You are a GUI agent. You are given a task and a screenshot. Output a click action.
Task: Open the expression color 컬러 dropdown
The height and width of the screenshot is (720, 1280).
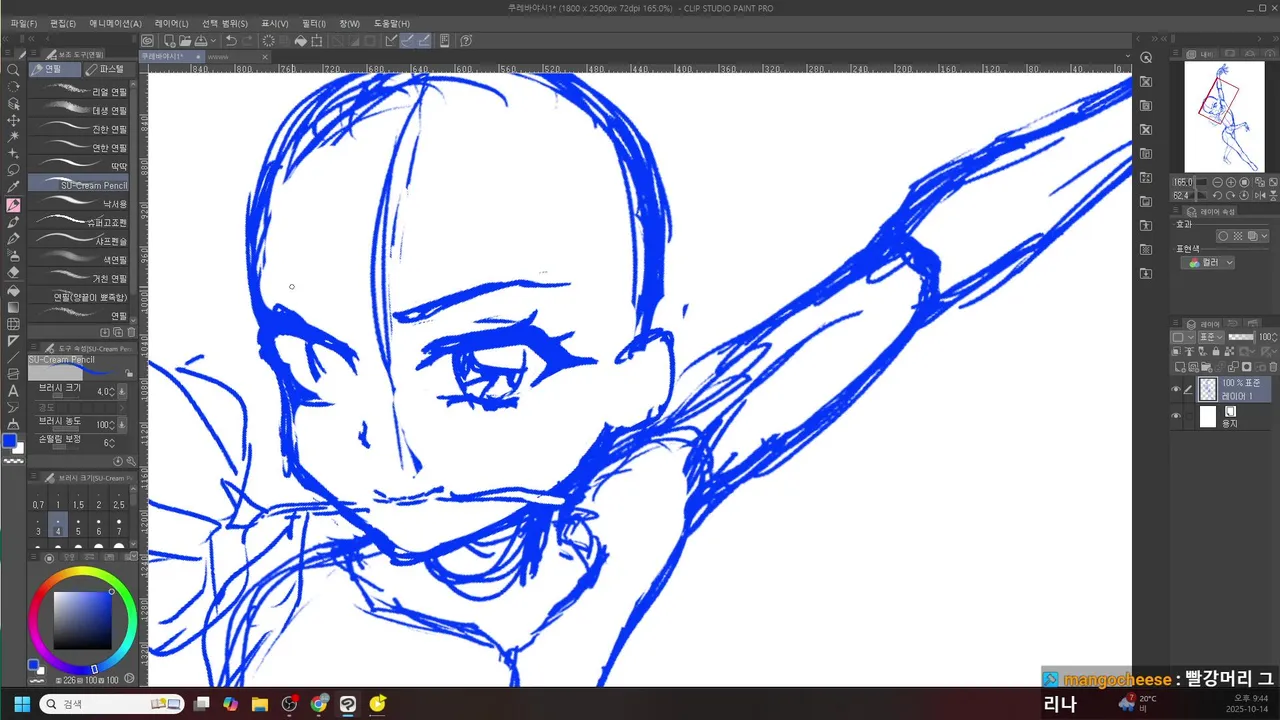point(1208,263)
